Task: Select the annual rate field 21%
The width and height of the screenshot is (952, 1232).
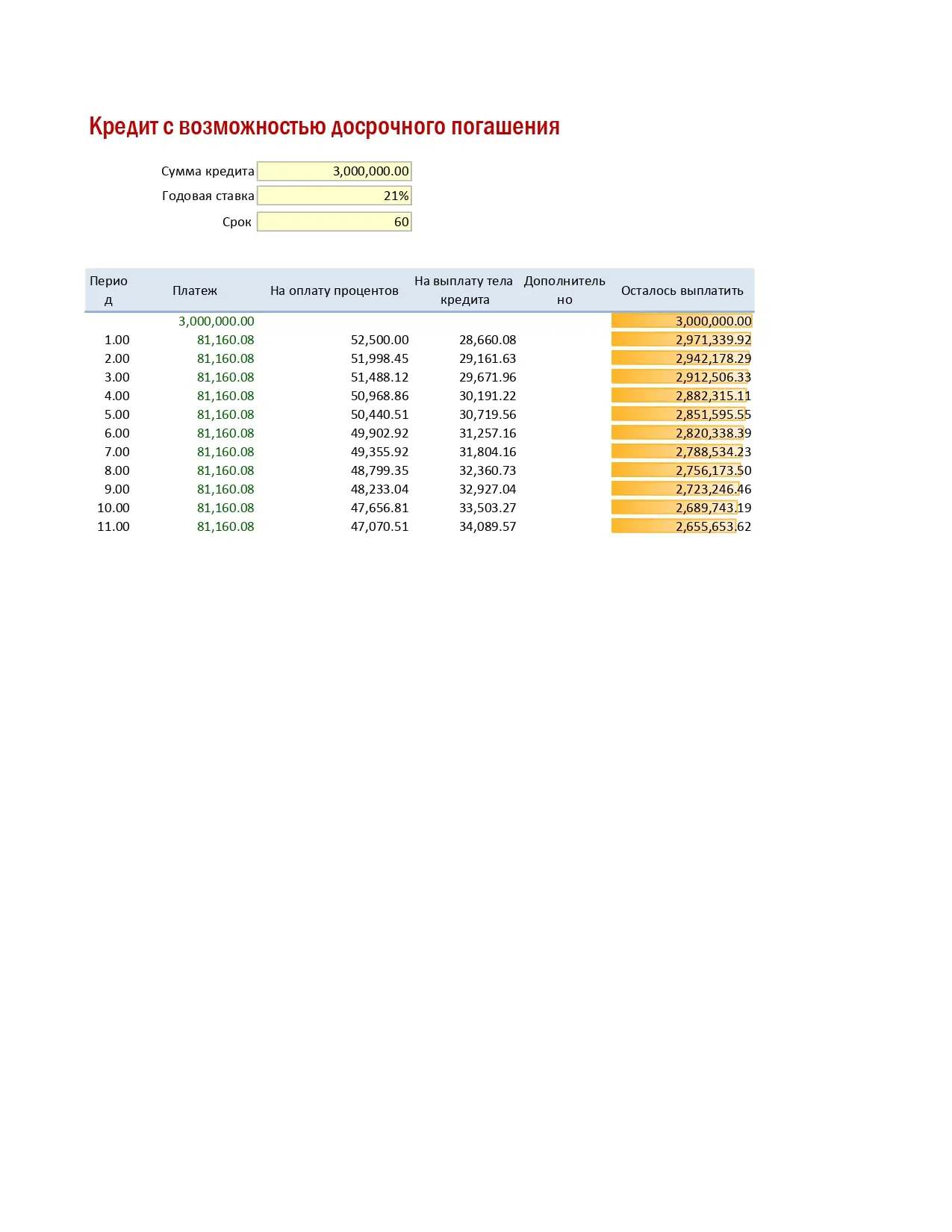Action: click(335, 196)
